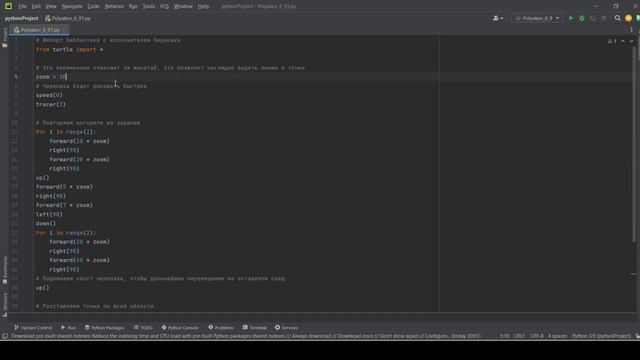Click line number 5 in the gutter

click(x=16, y=77)
